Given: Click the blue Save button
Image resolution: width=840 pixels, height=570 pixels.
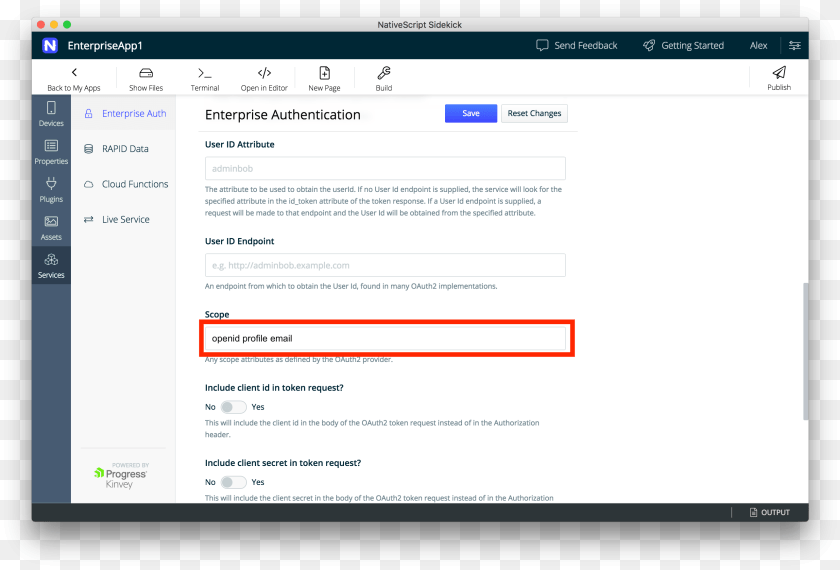Looking at the screenshot, I should point(471,113).
